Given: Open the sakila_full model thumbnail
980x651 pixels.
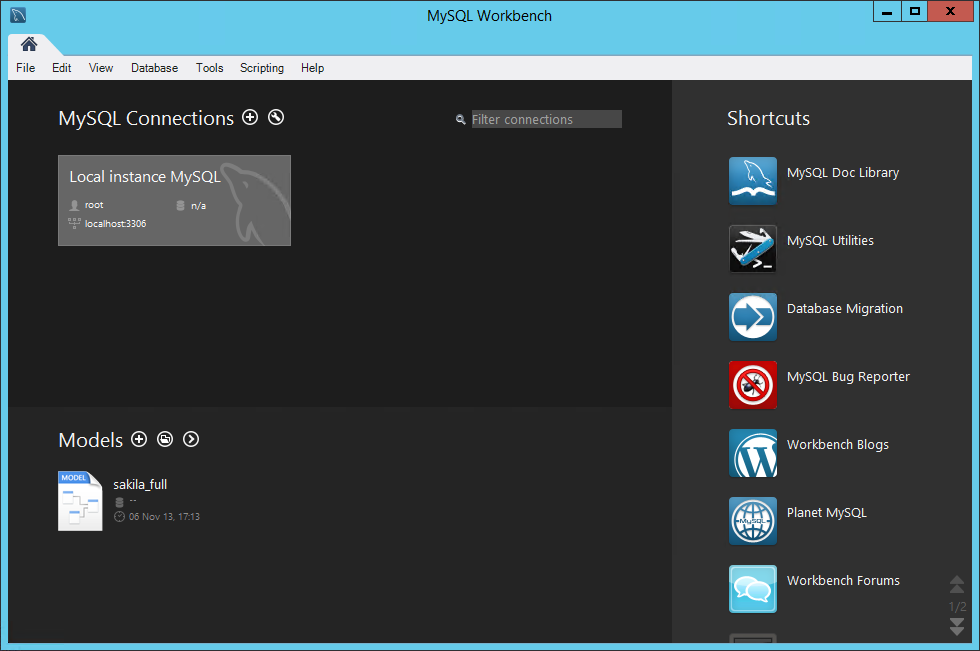Looking at the screenshot, I should pyautogui.click(x=80, y=500).
